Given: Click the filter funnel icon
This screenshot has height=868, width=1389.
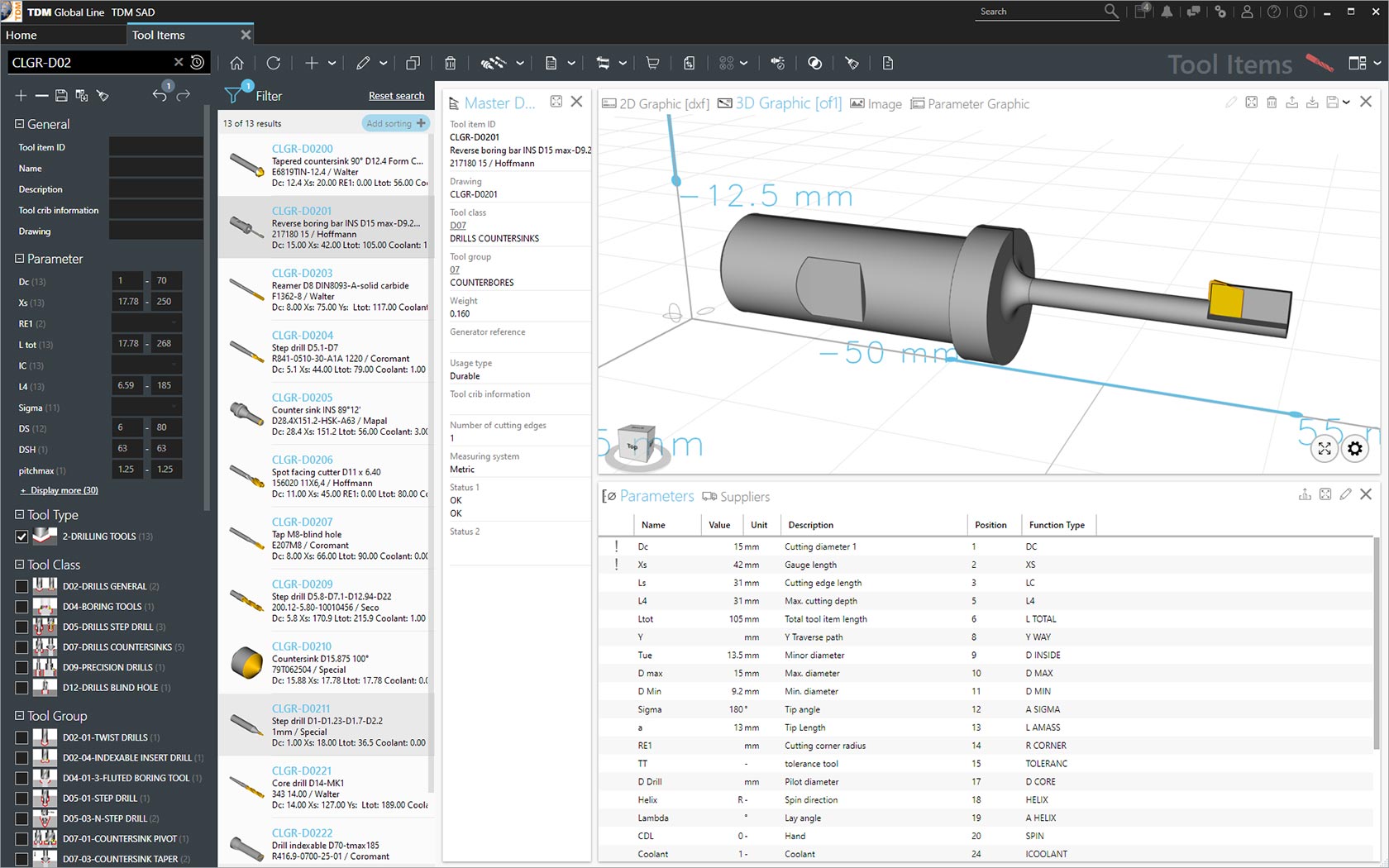Looking at the screenshot, I should tap(233, 96).
